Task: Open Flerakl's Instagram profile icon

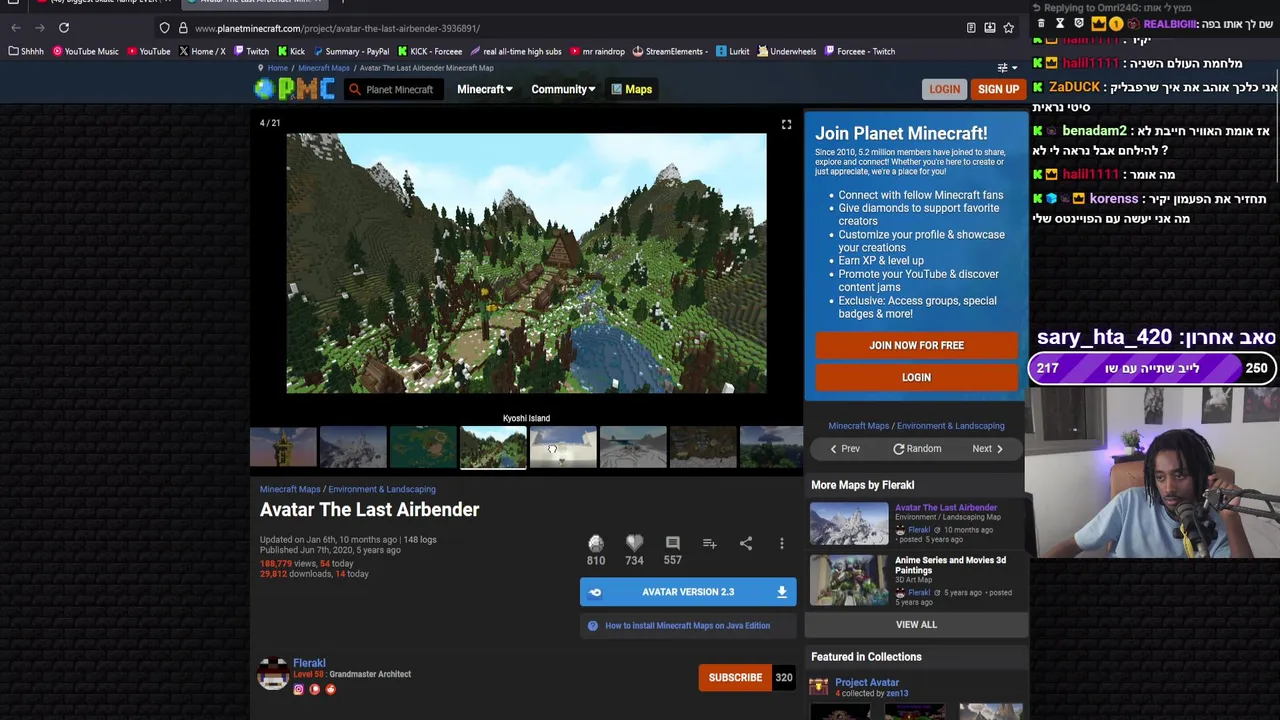Action: click(x=298, y=689)
